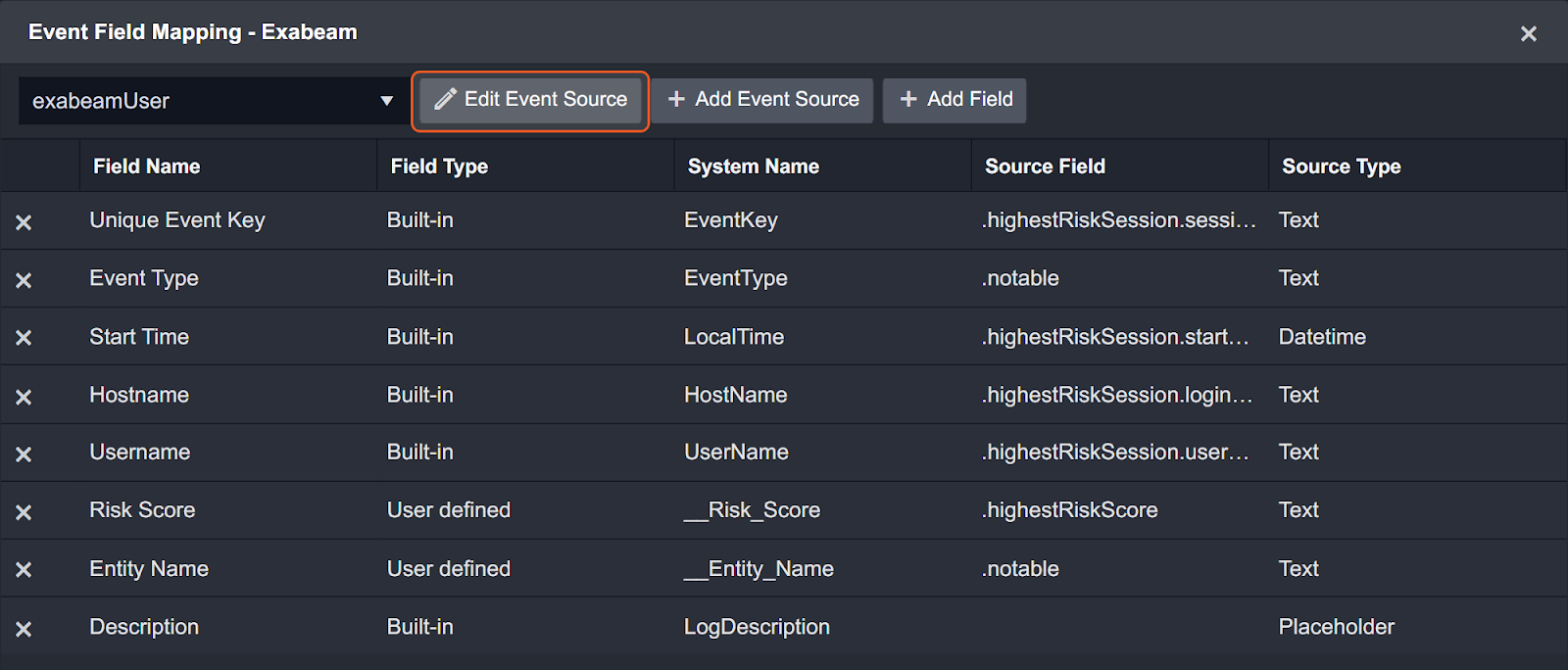The image size is (1568, 670).
Task: Click the .highestRiskSession.login… source field
Action: (x=1117, y=395)
